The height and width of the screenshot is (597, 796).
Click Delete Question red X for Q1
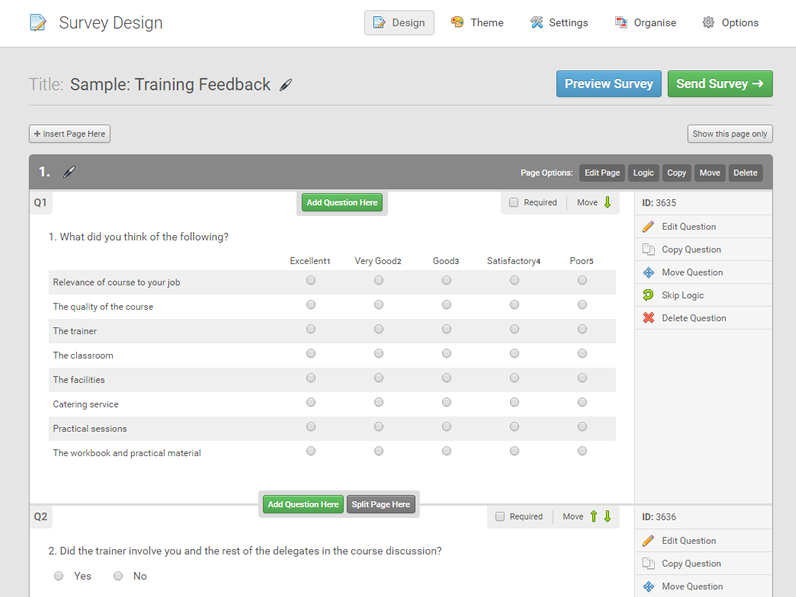coord(649,318)
